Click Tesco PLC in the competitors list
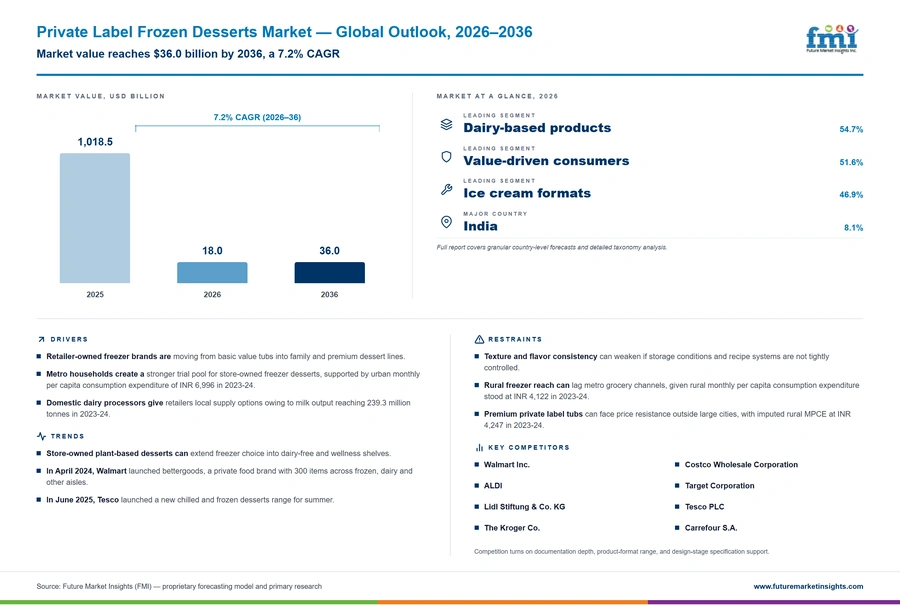Screen dimensions: 900x605 point(704,507)
